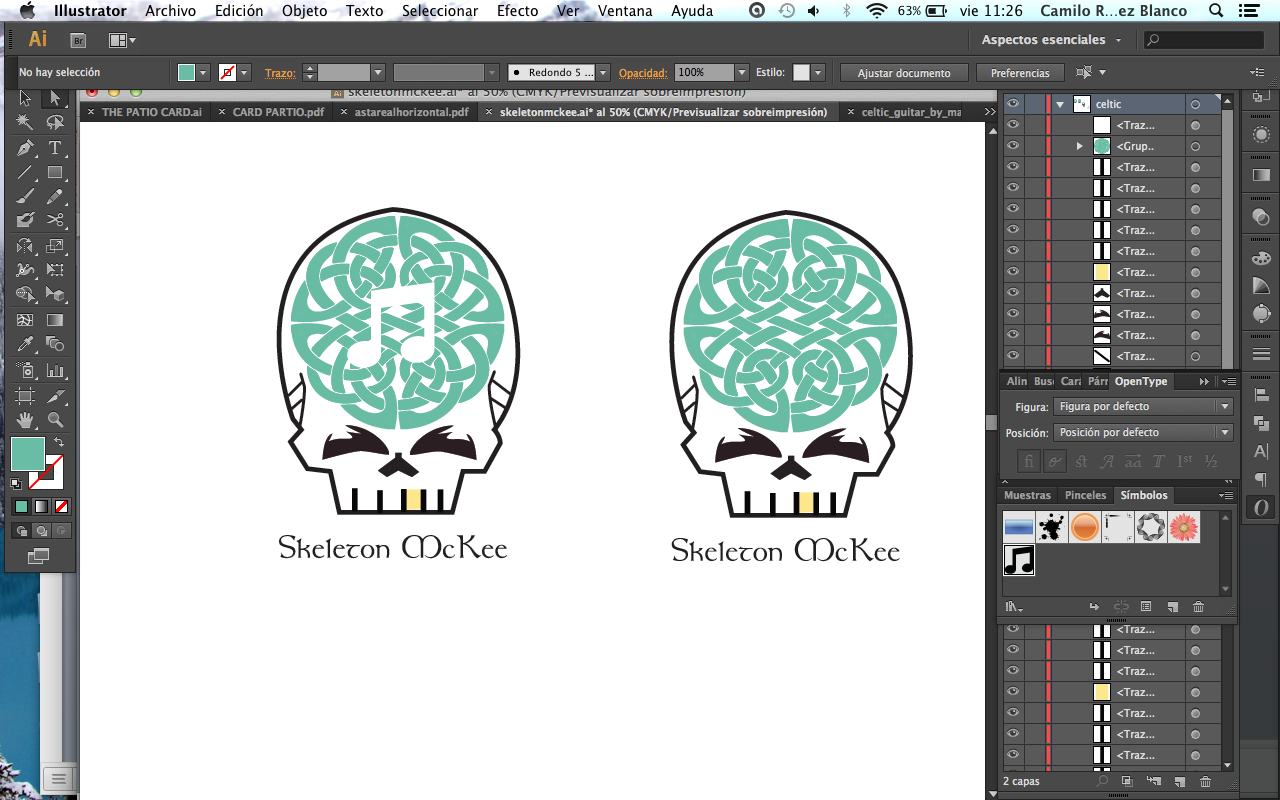Toggle visibility of the <Grup...> sublayer
Image resolution: width=1280 pixels, height=800 pixels.
(x=1013, y=146)
